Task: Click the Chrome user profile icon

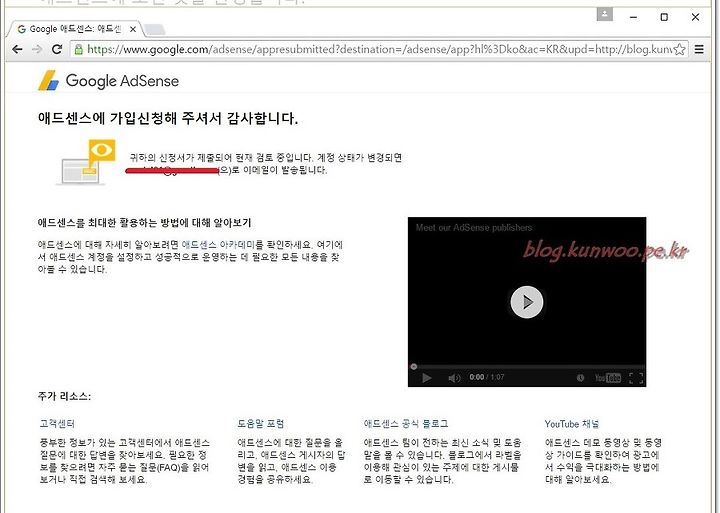Action: tap(605, 14)
